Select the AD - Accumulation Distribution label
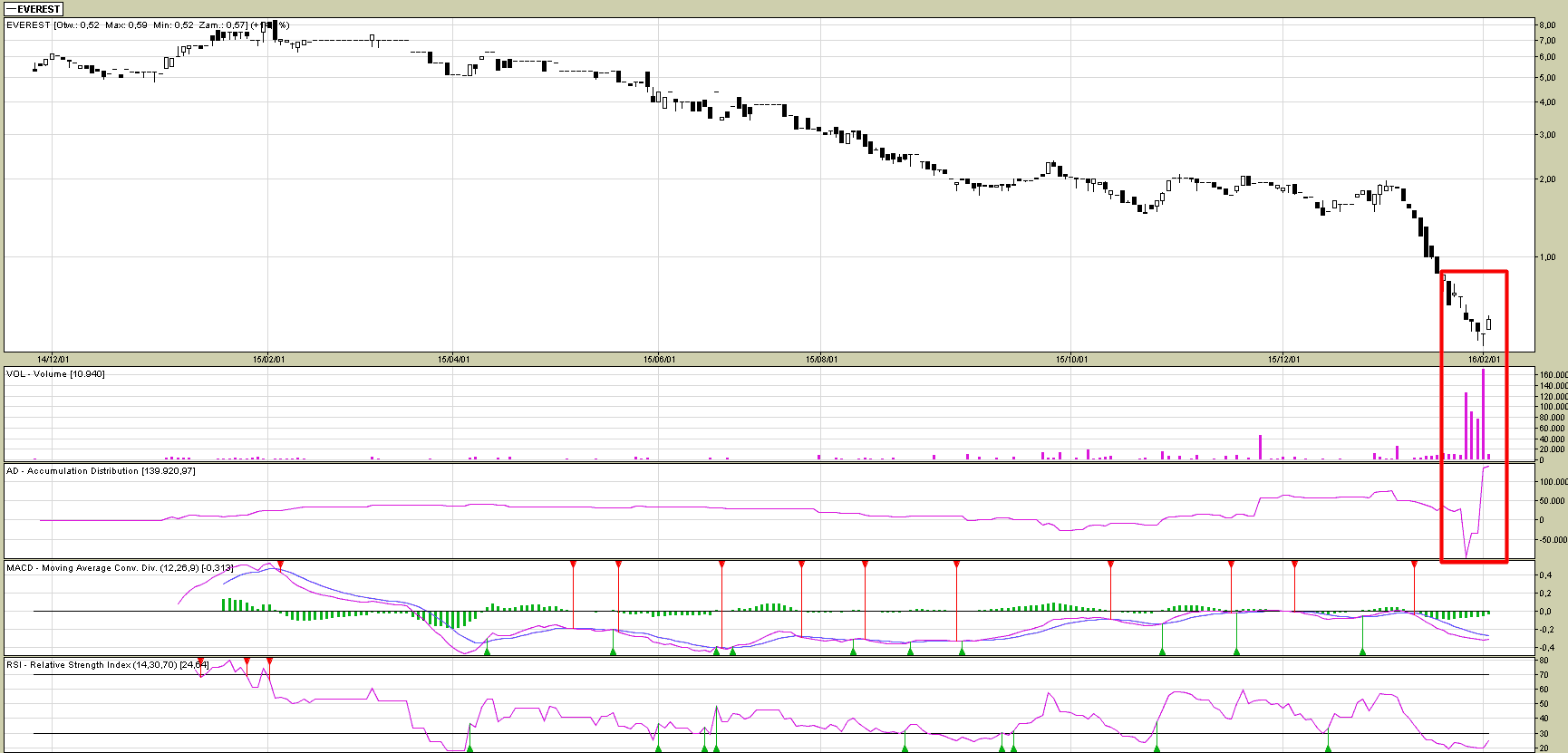Image resolution: width=1568 pixels, height=753 pixels. (100, 471)
